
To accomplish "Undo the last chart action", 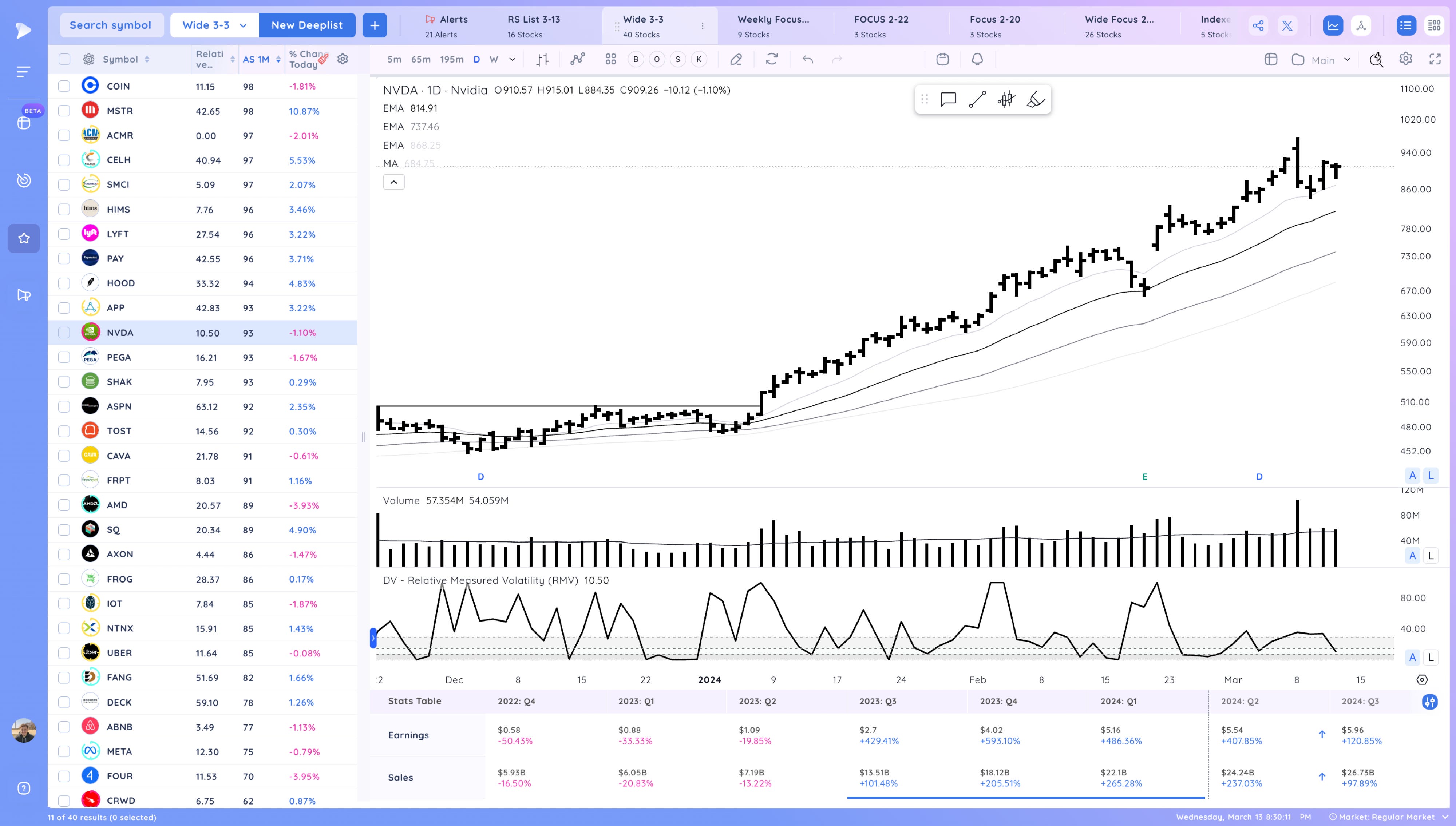I will (x=807, y=60).
